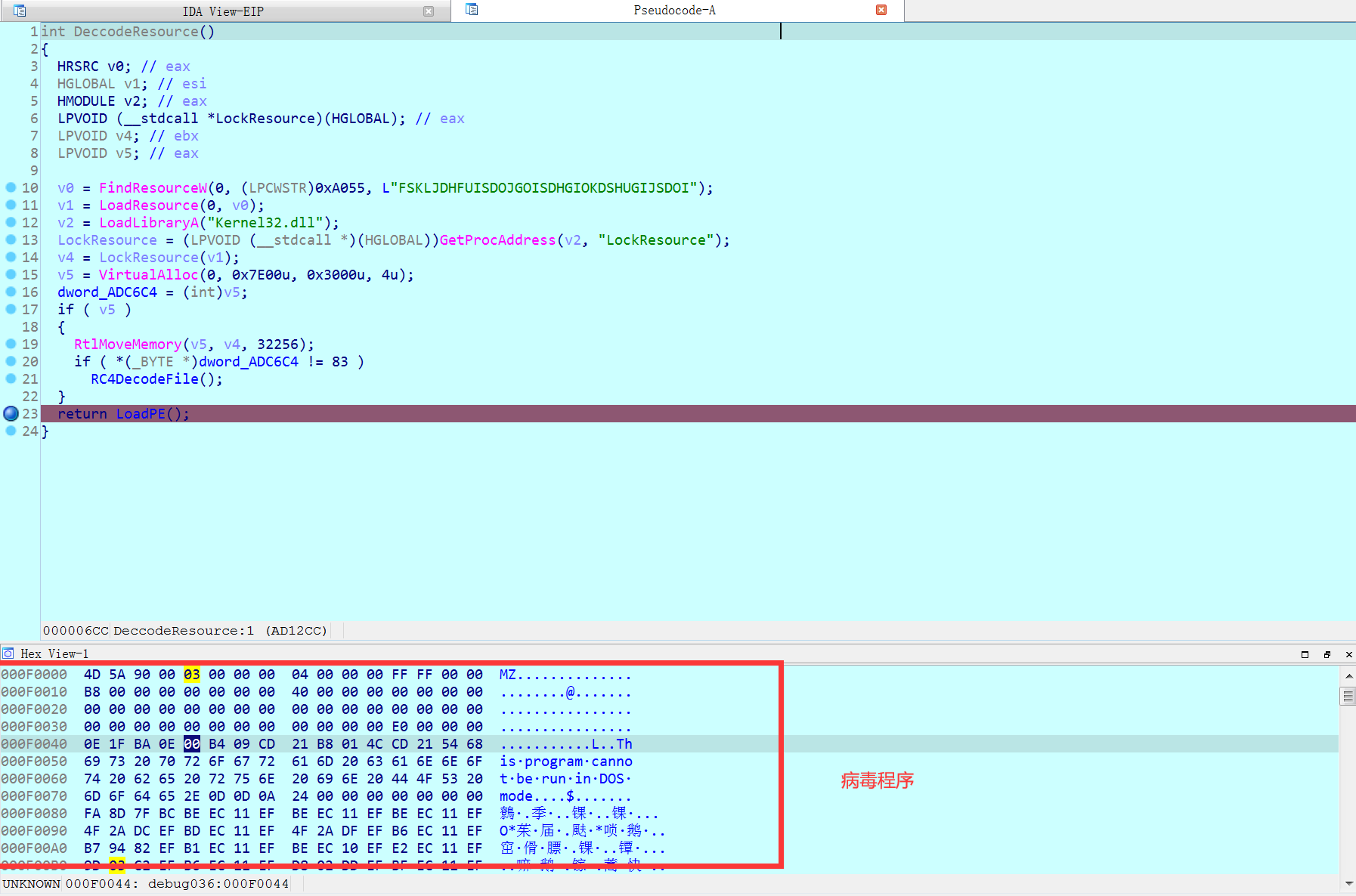Toggle breakpoint dot on line 19
This screenshot has height=896, width=1356.
coord(11,344)
